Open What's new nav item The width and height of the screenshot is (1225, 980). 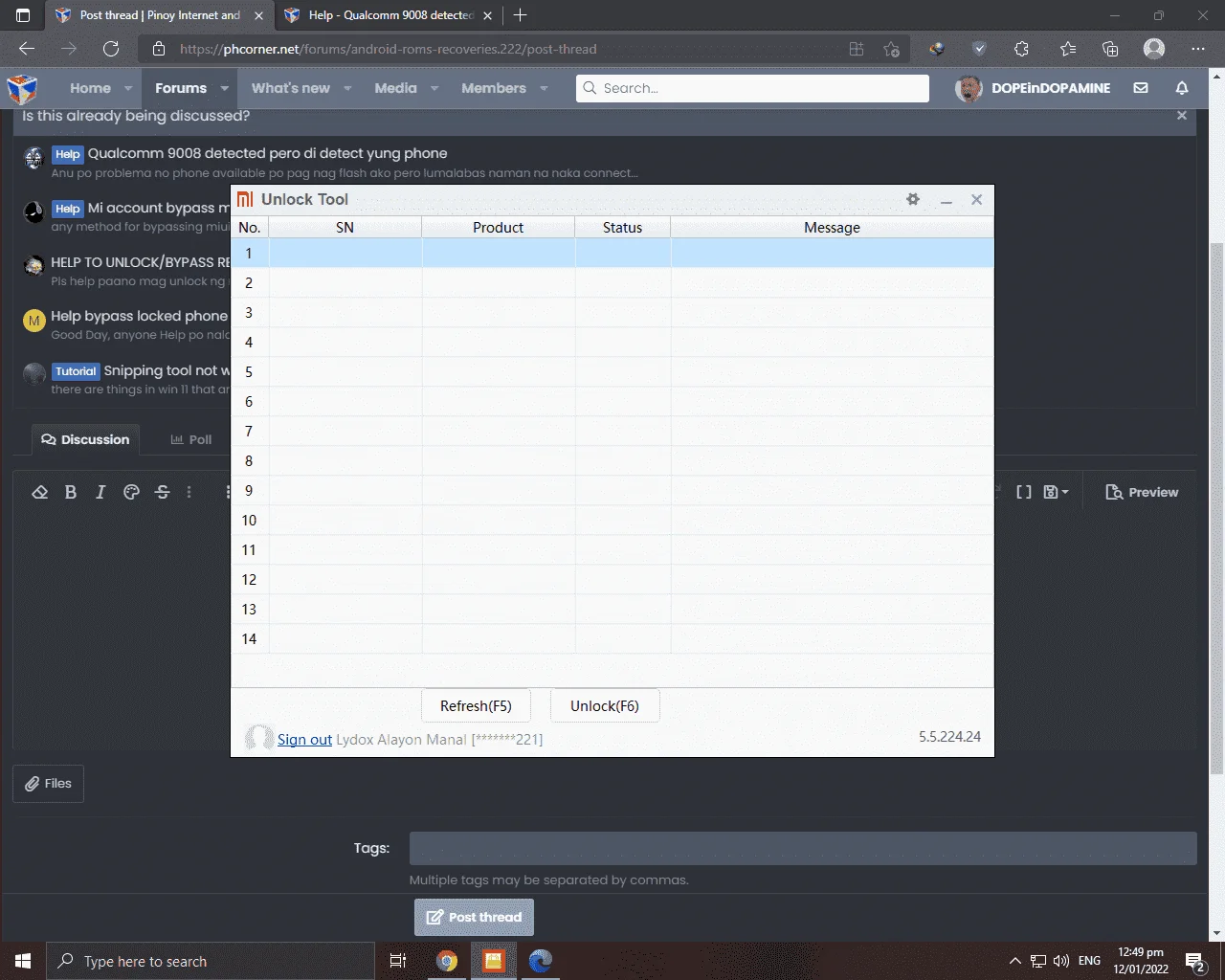[x=290, y=88]
